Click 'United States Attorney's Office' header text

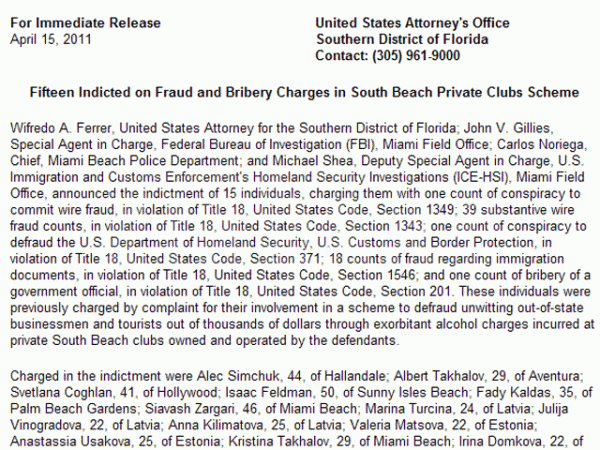412,23
